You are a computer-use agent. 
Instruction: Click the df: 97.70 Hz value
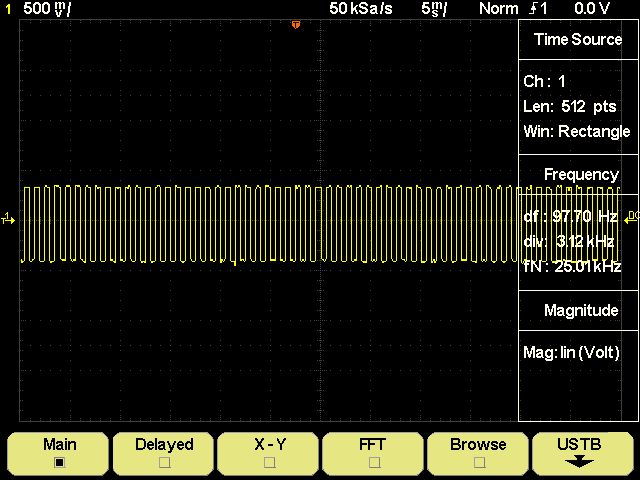[570, 216]
